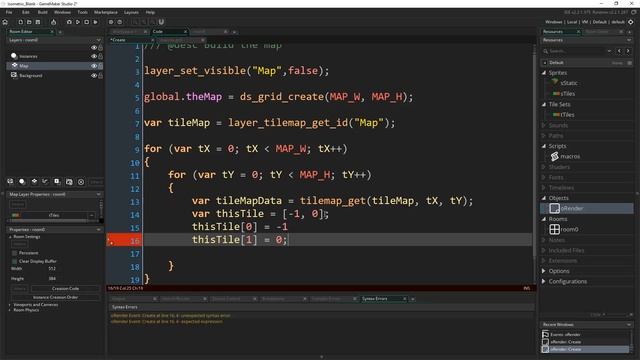Toggle lock on the Background layer

(x=100, y=76)
